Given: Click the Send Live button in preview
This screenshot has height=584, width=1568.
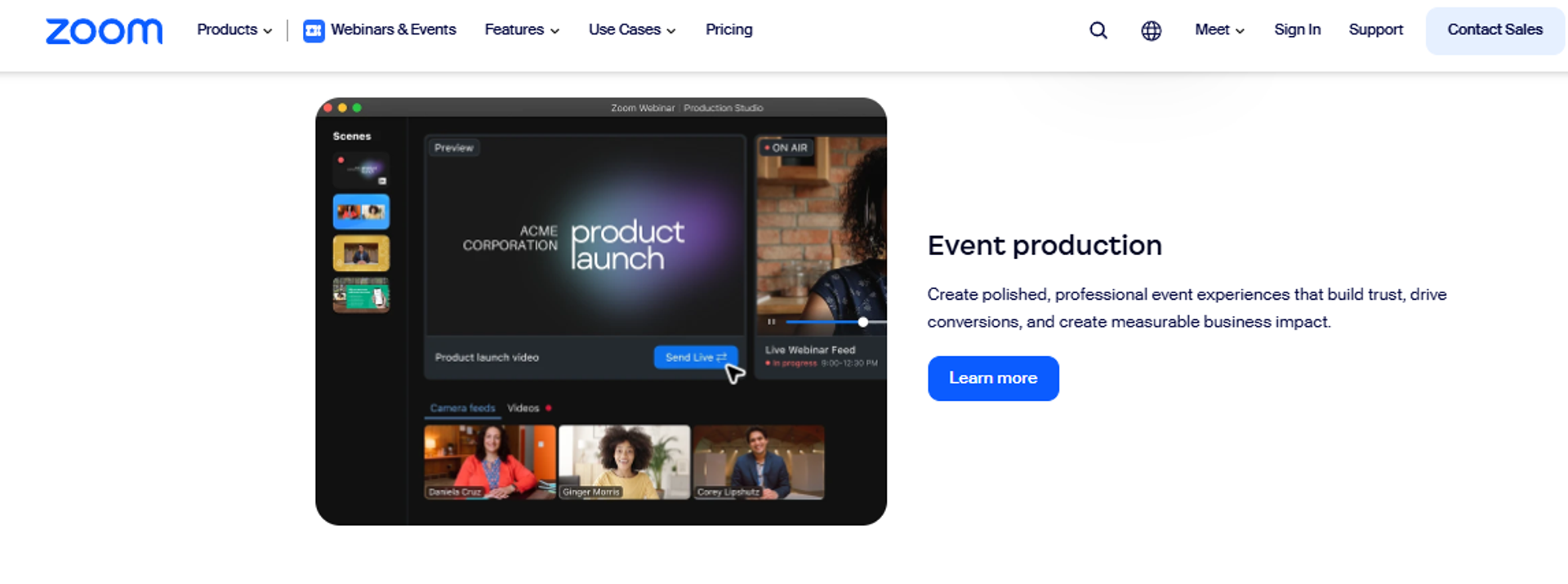Looking at the screenshot, I should click(696, 357).
